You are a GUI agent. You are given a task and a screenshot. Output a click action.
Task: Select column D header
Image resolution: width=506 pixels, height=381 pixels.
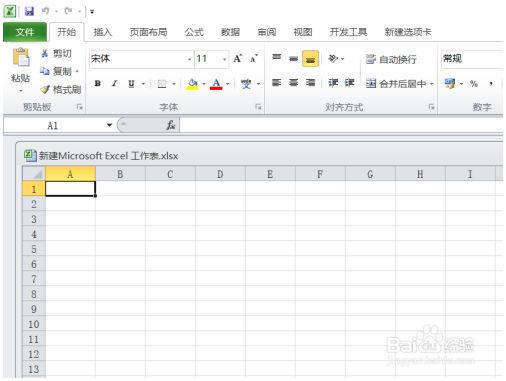coord(220,174)
